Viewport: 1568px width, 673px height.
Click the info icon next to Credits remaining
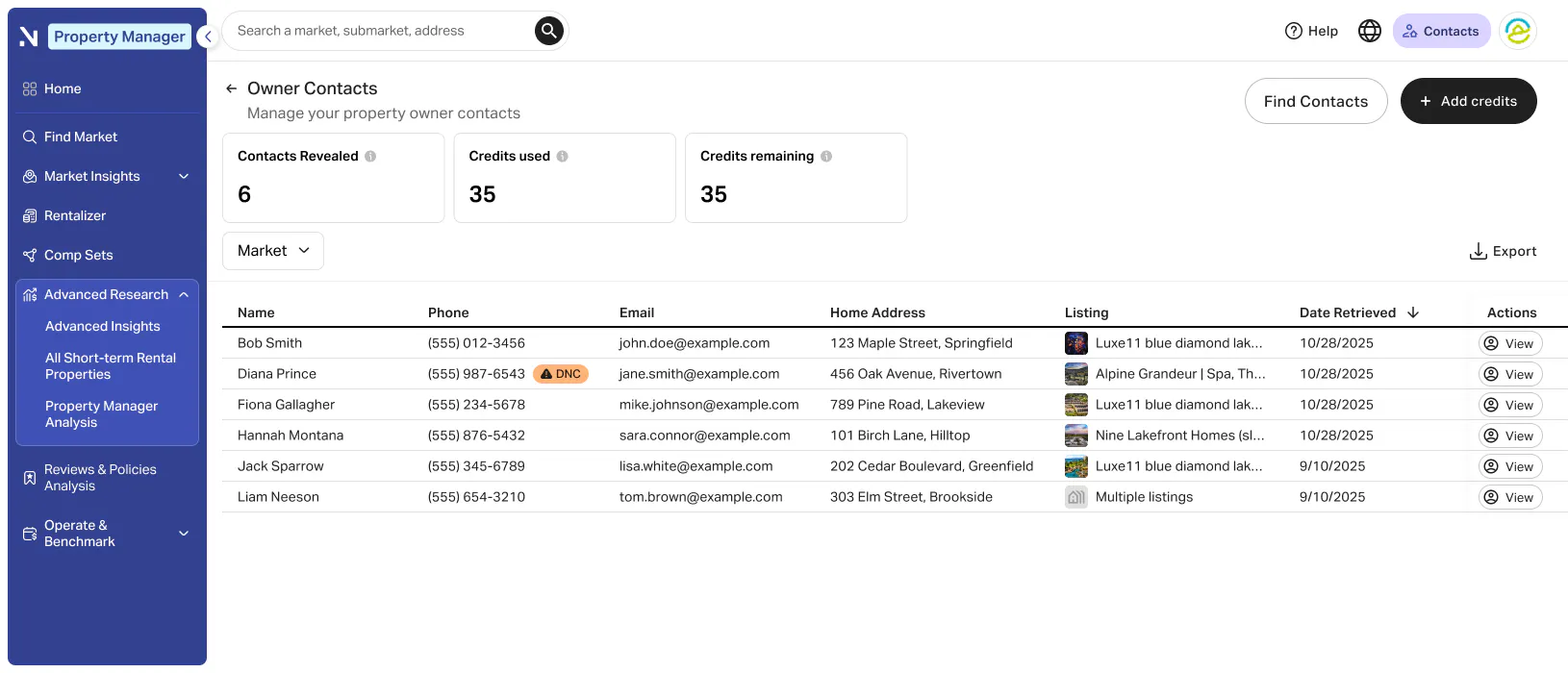click(x=826, y=156)
